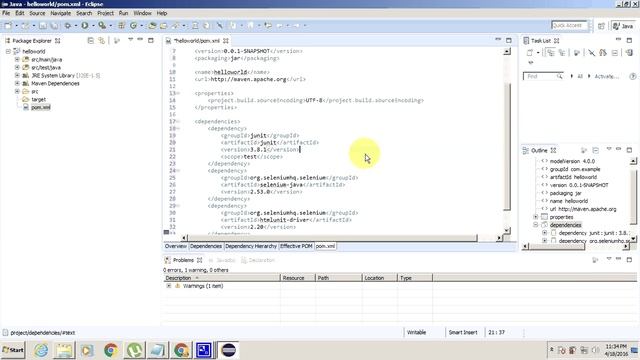Click the Windows Start button
Image resolution: width=640 pixels, height=360 pixels.
point(13,350)
